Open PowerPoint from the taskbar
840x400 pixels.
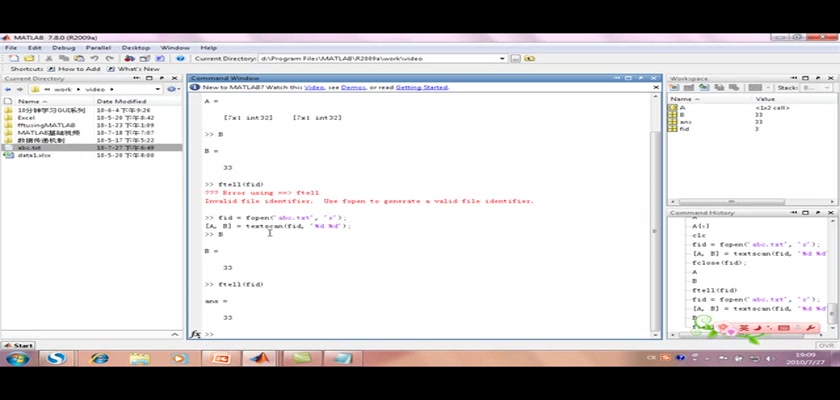pyautogui.click(x=220, y=358)
